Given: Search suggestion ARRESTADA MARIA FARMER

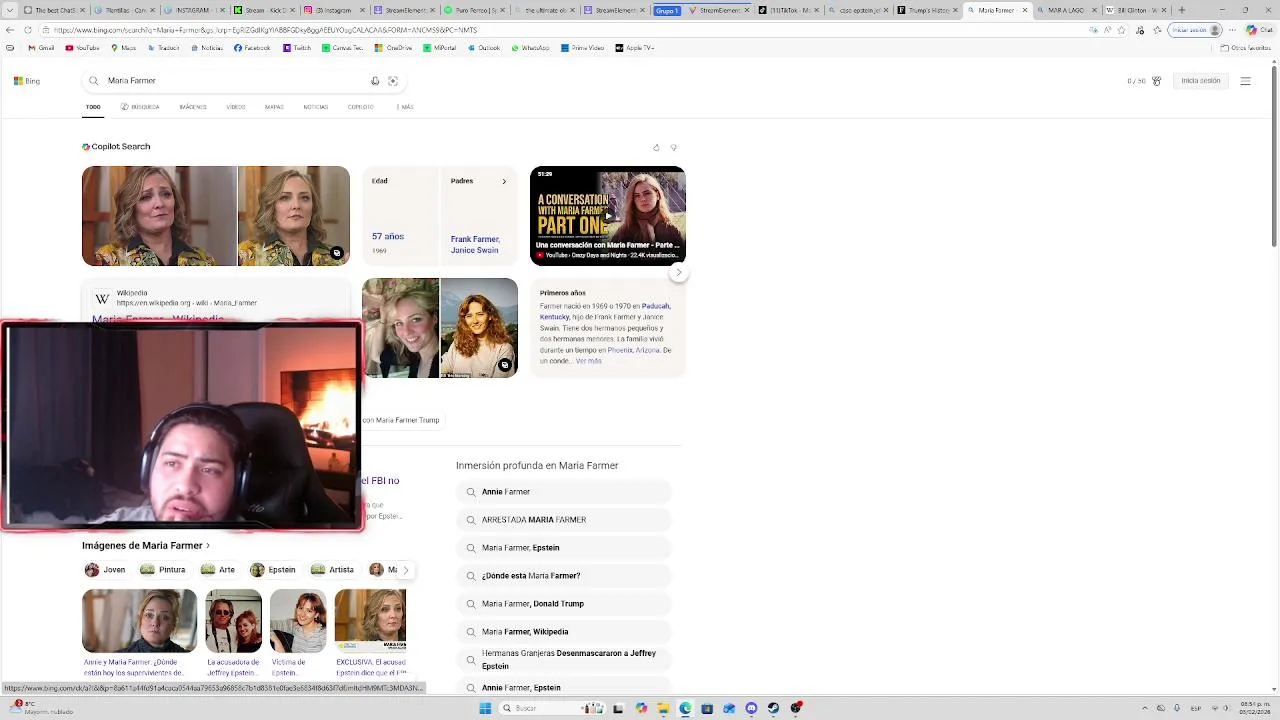Looking at the screenshot, I should (x=564, y=520).
